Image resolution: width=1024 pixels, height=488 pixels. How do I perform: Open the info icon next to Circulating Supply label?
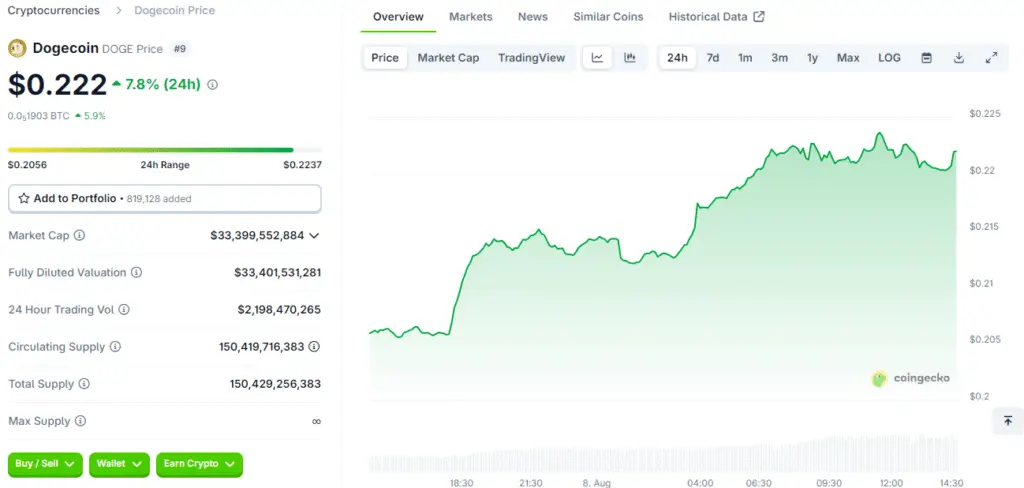(x=115, y=347)
